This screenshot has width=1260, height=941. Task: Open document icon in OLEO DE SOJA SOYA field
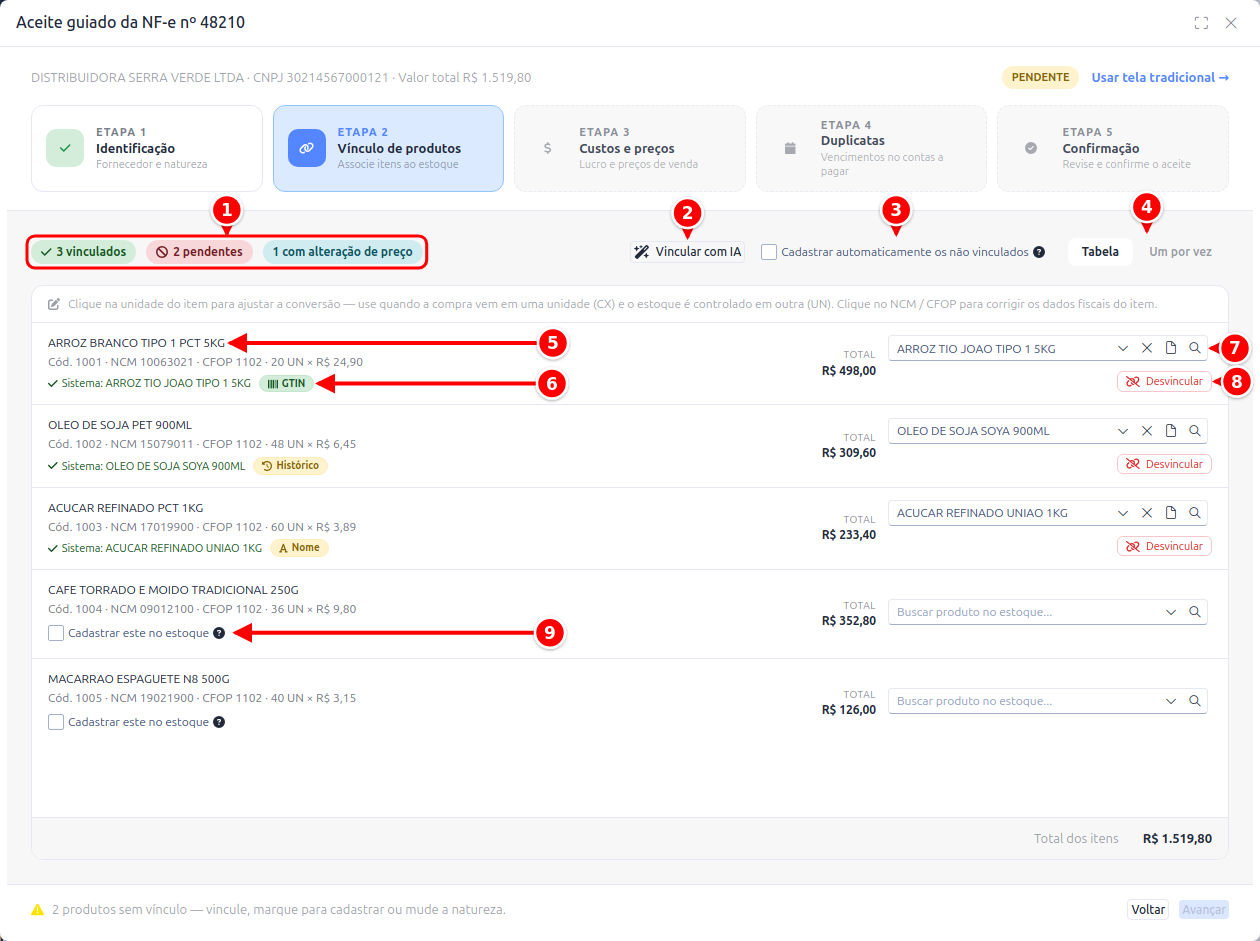[1171, 431]
